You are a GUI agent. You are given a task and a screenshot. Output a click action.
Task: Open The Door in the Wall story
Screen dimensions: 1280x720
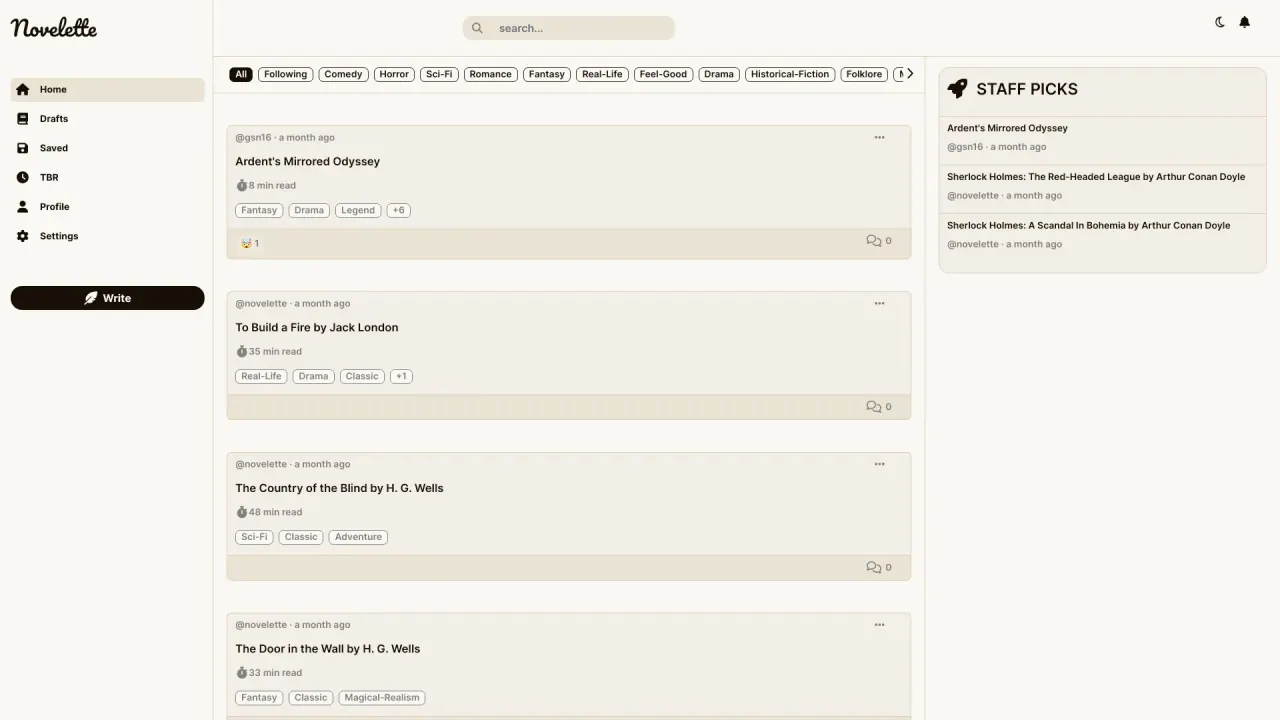328,649
